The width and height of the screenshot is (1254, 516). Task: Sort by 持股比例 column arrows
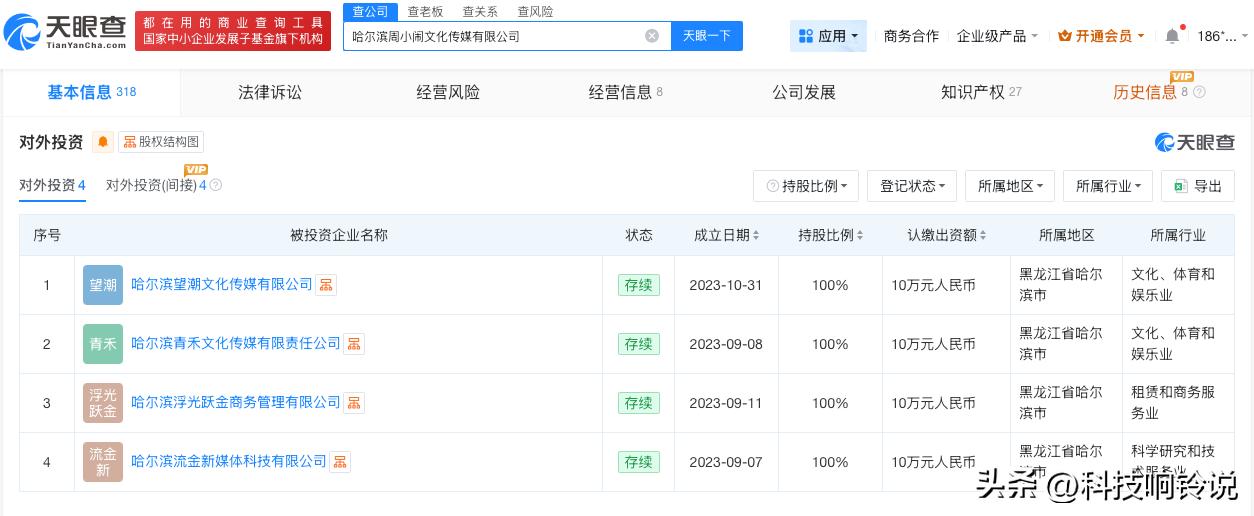click(x=859, y=236)
